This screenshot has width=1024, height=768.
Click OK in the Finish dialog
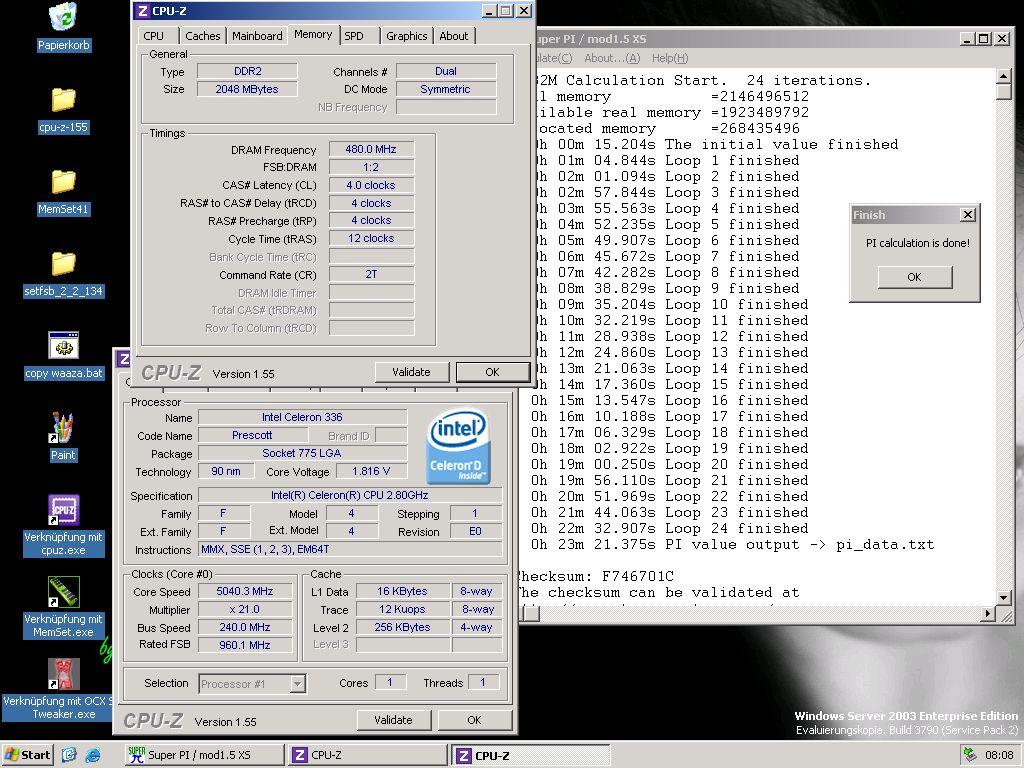[x=914, y=277]
